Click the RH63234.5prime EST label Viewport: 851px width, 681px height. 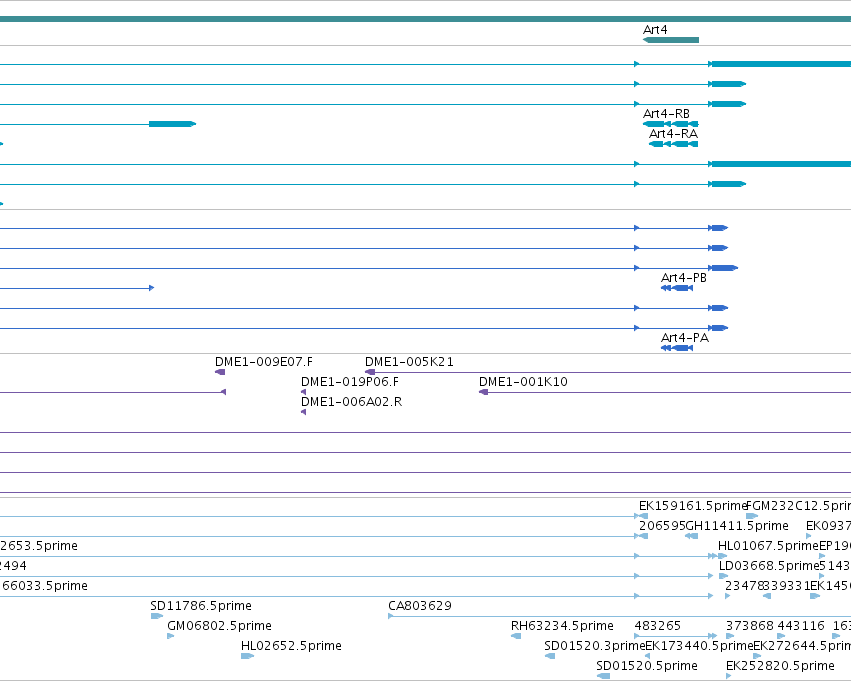562,626
